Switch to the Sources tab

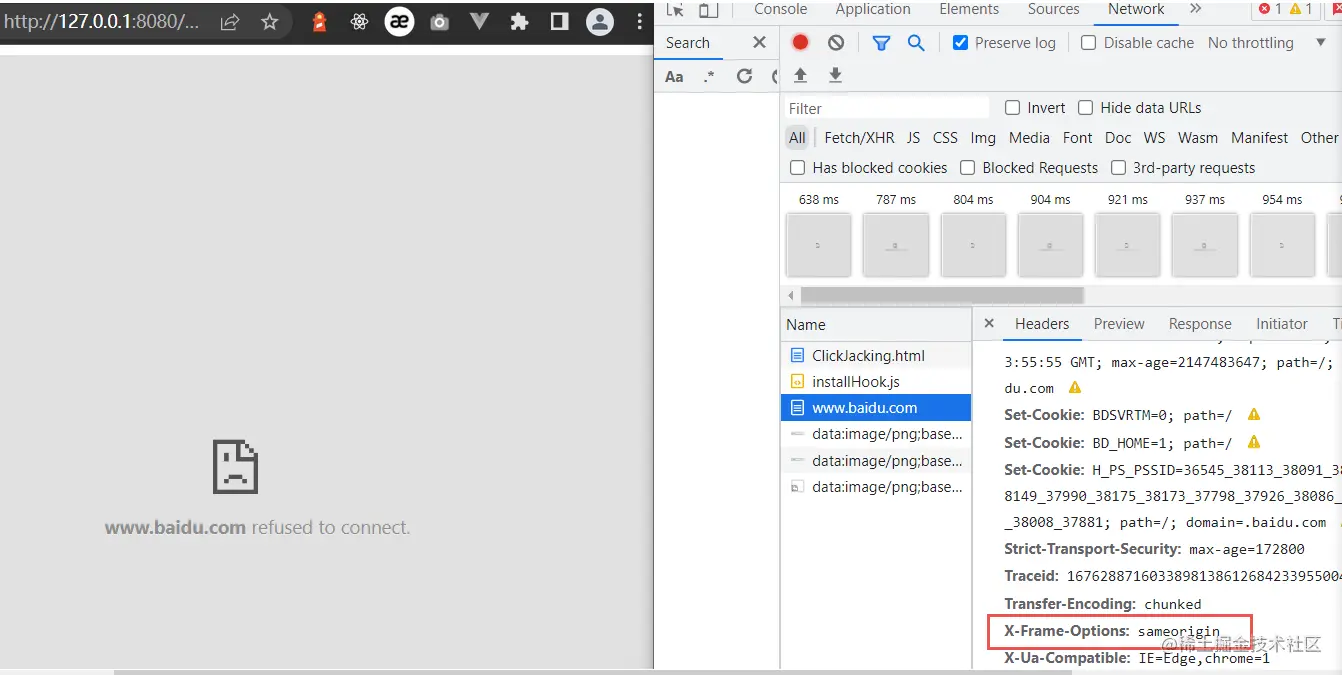click(x=1053, y=9)
